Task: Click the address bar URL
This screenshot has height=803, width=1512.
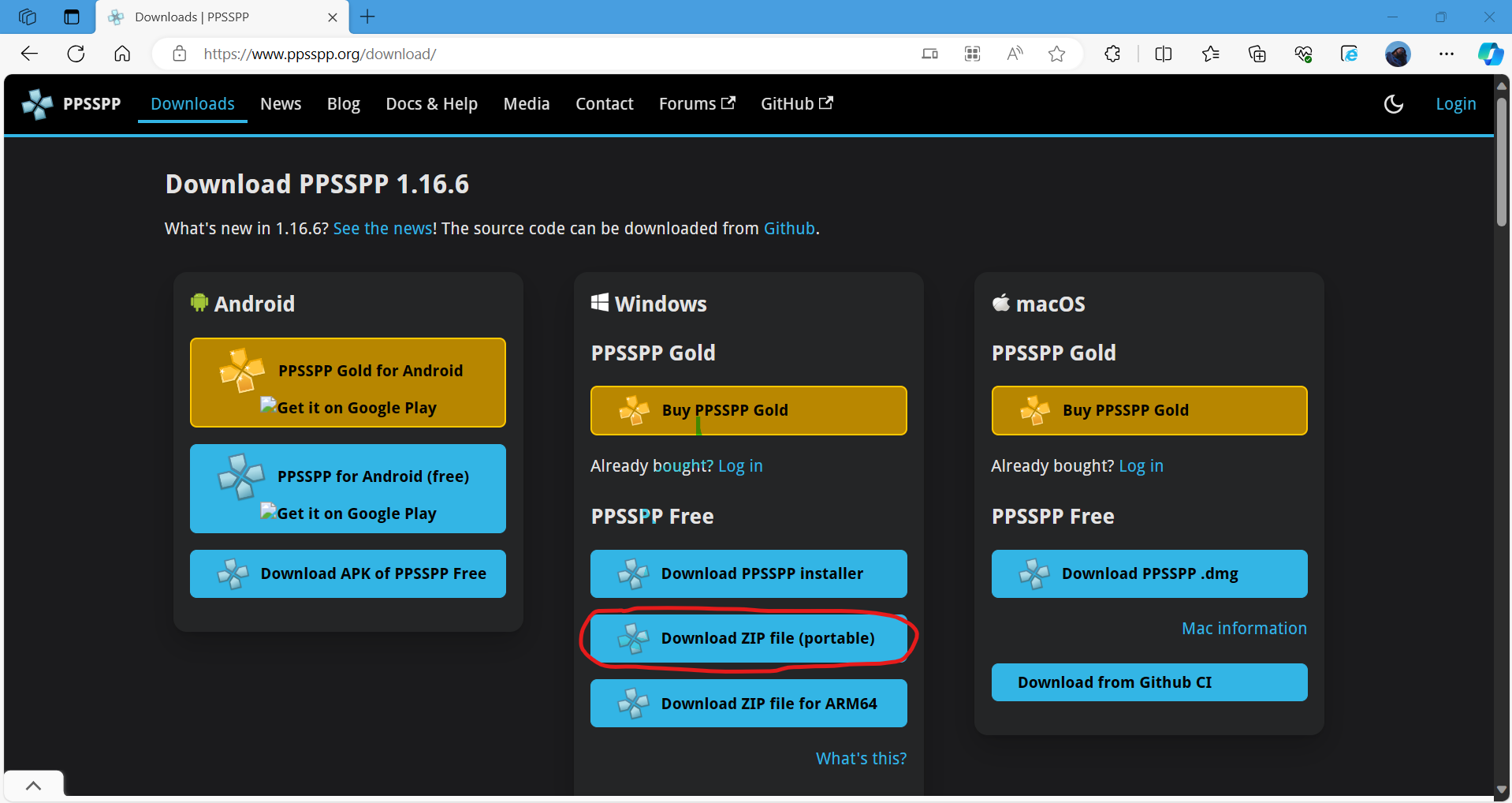Action: coord(319,54)
